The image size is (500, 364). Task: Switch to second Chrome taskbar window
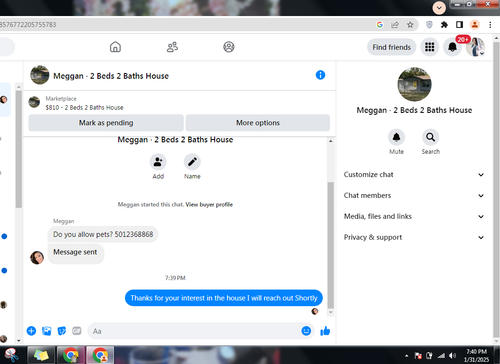point(100,355)
